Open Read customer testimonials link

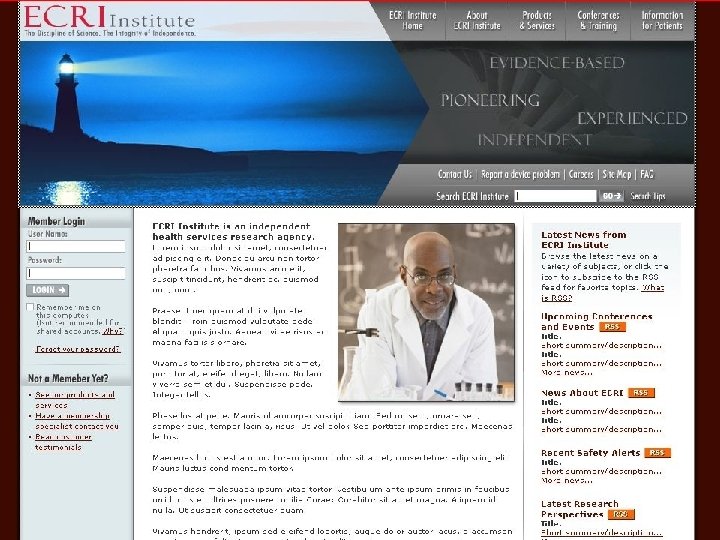[63, 442]
